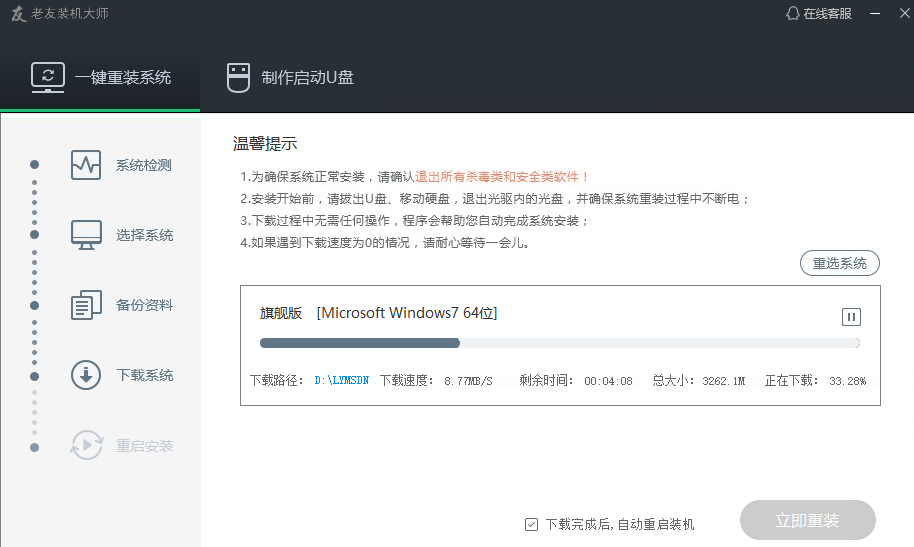The width and height of the screenshot is (914, 547).
Task: Click the 重选系统 button
Action: 839,263
